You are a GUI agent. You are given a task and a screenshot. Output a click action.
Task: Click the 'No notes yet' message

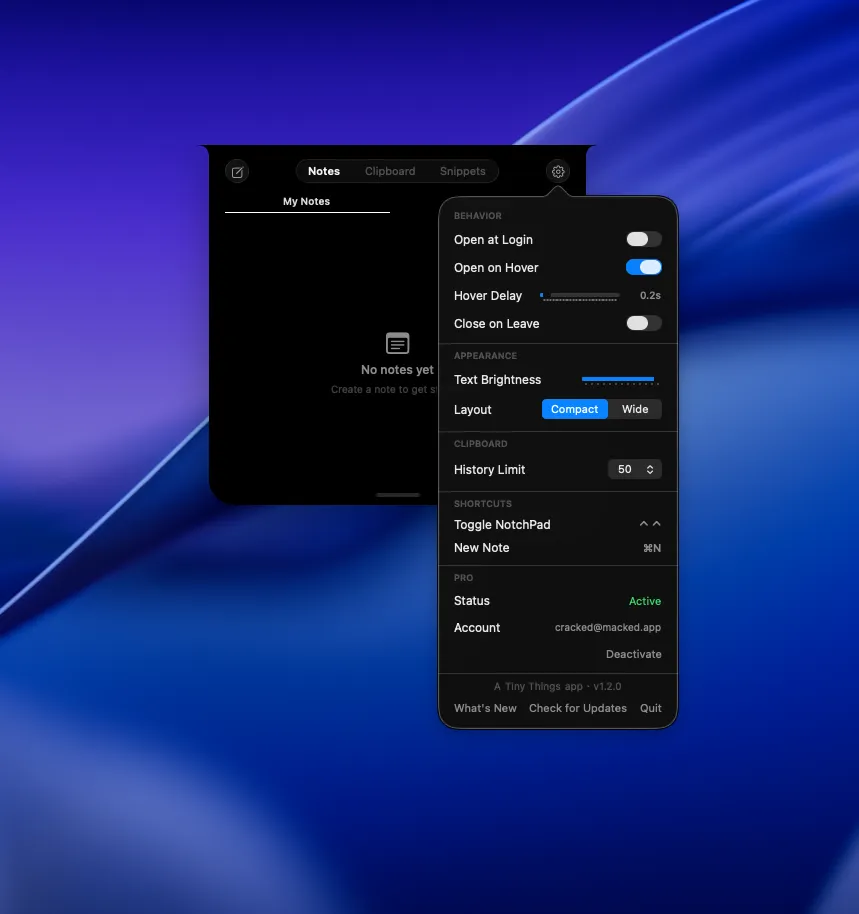tap(397, 370)
